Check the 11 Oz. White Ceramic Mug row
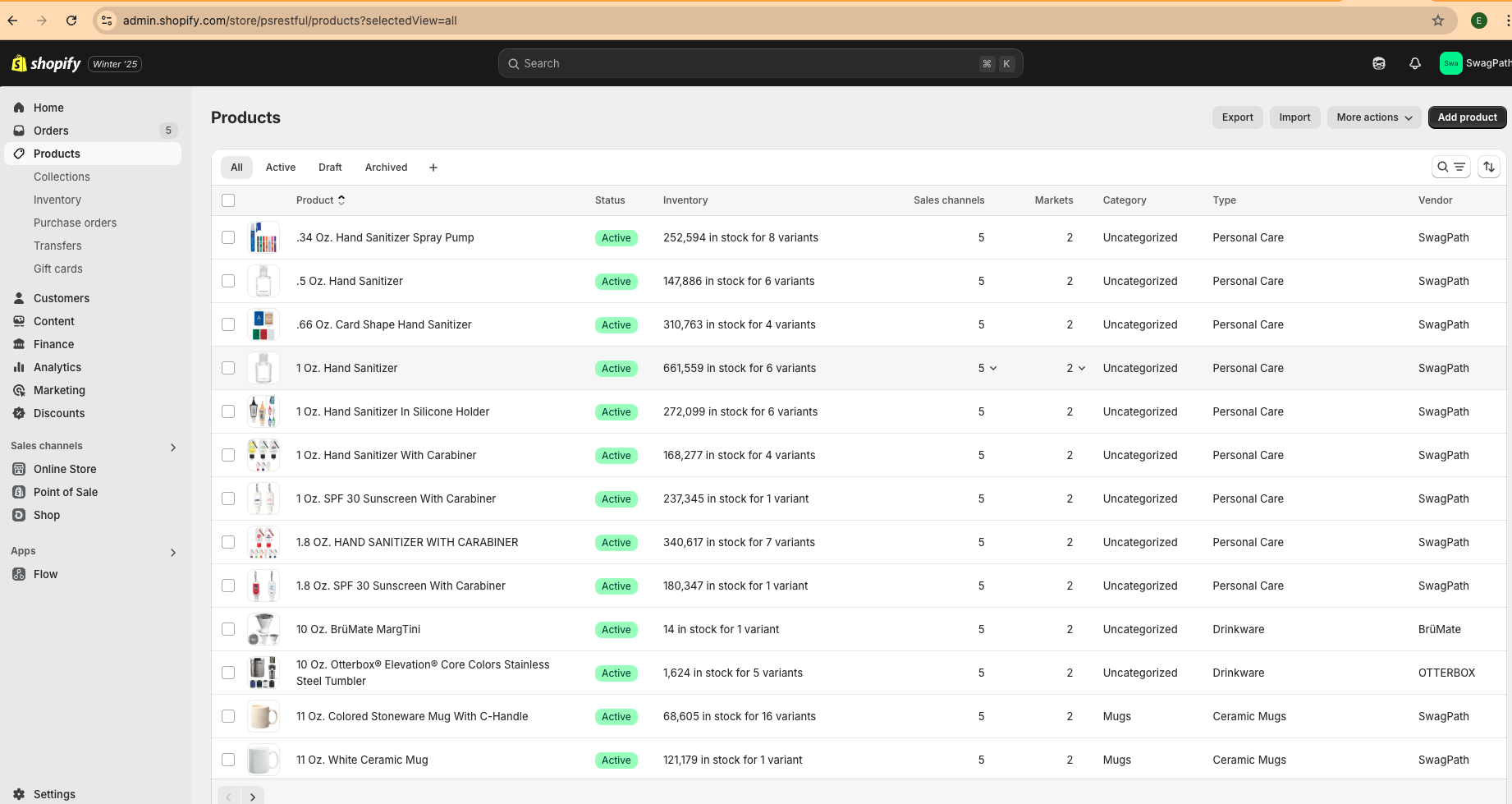 coord(228,760)
